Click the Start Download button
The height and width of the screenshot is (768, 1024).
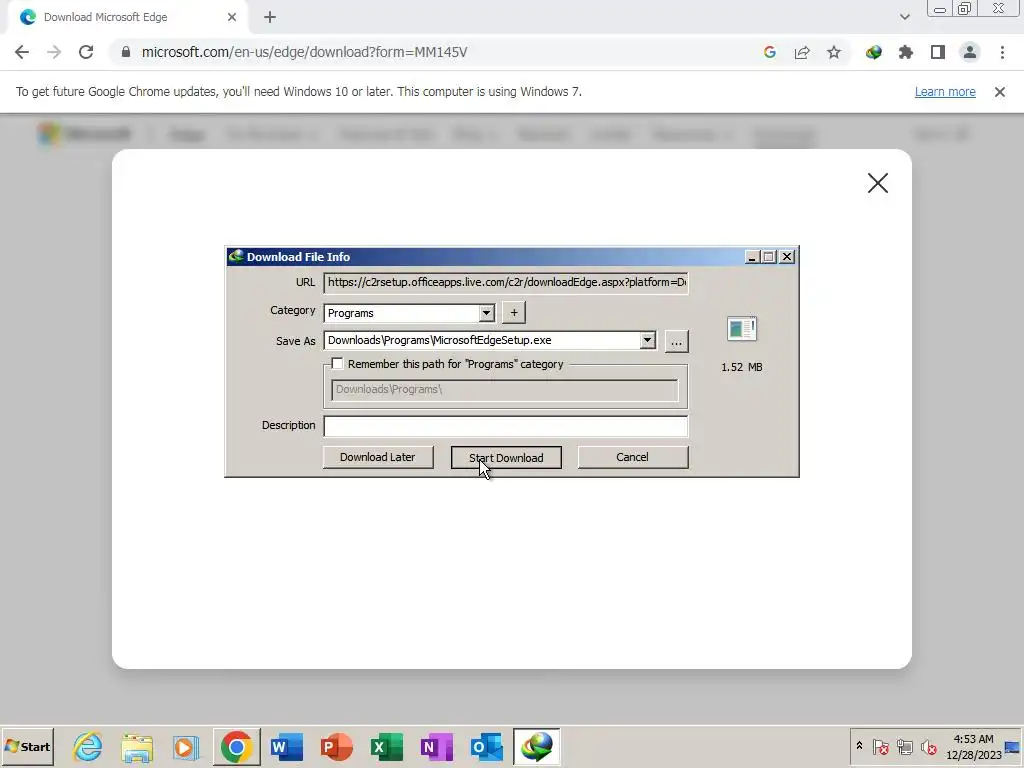(x=506, y=457)
